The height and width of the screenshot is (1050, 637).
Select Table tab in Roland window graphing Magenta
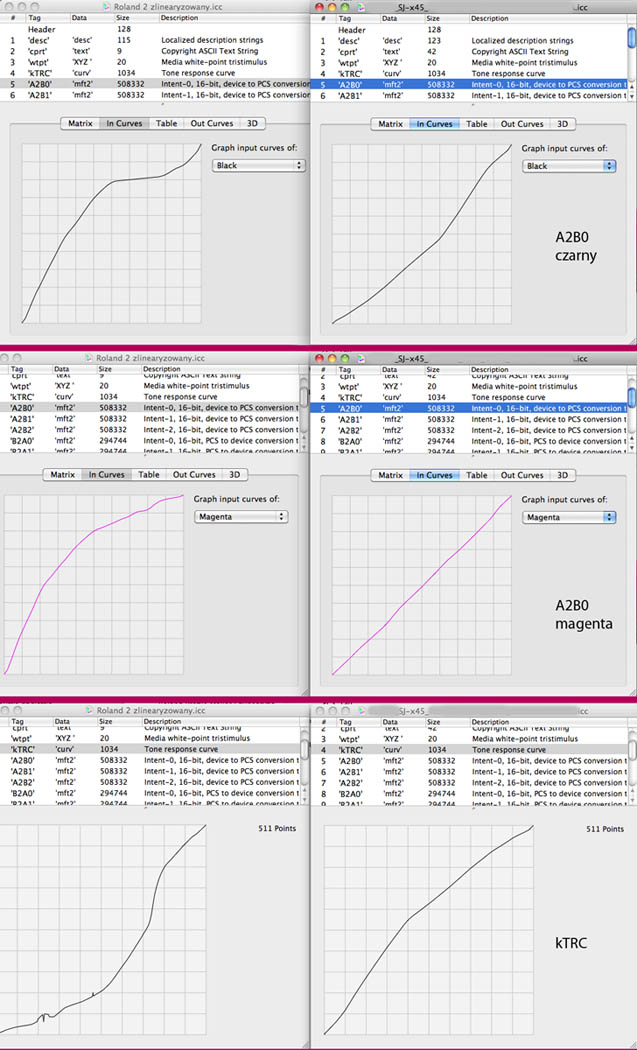click(149, 474)
